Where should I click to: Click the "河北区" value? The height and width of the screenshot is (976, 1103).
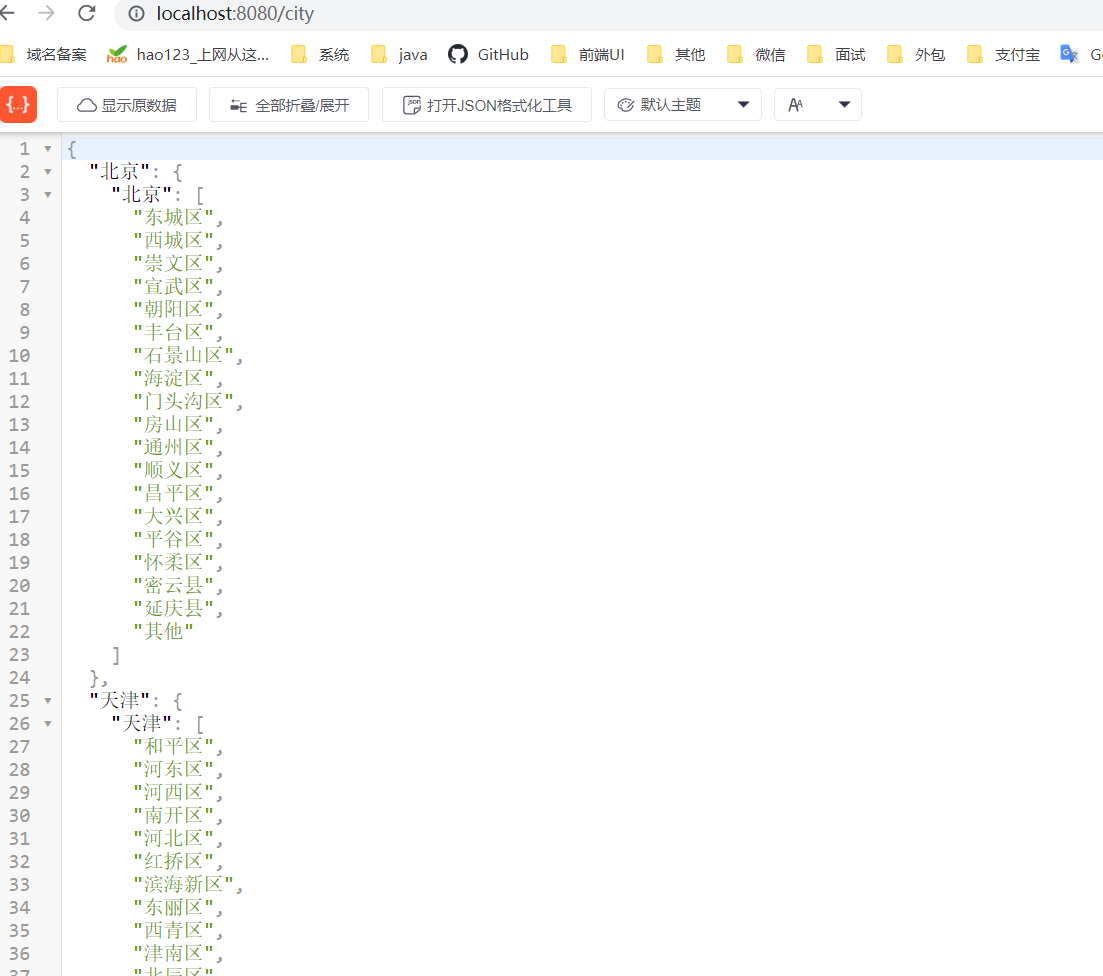(174, 838)
